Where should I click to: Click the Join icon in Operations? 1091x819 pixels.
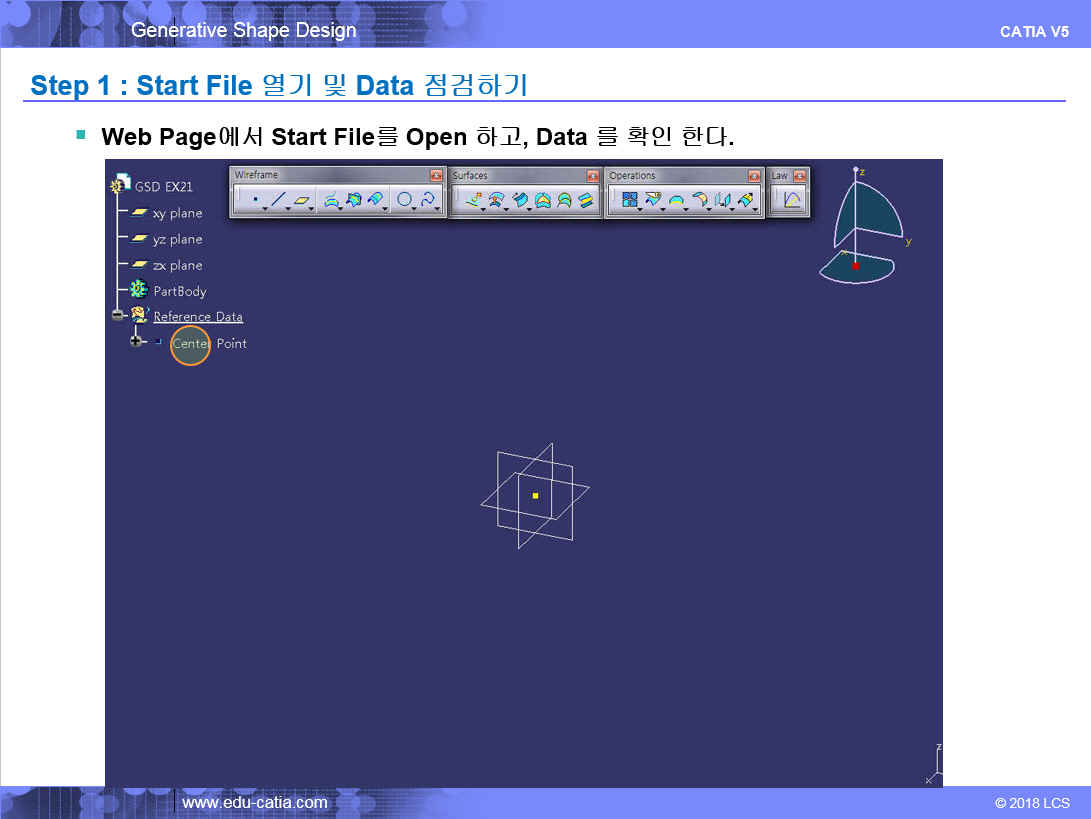click(x=629, y=200)
